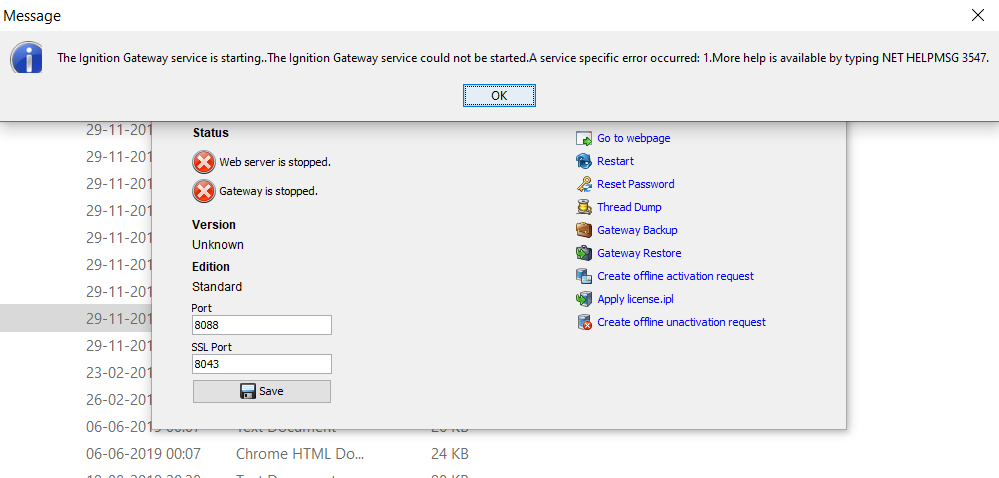The height and width of the screenshot is (478, 999).
Task: Click OK in the Message dialog
Action: 500,96
